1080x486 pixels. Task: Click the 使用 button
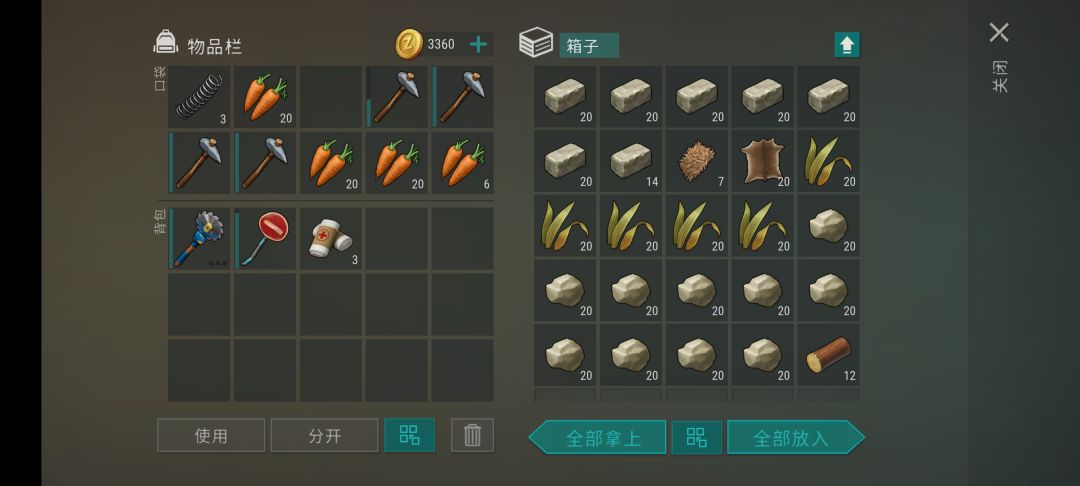[x=211, y=435]
